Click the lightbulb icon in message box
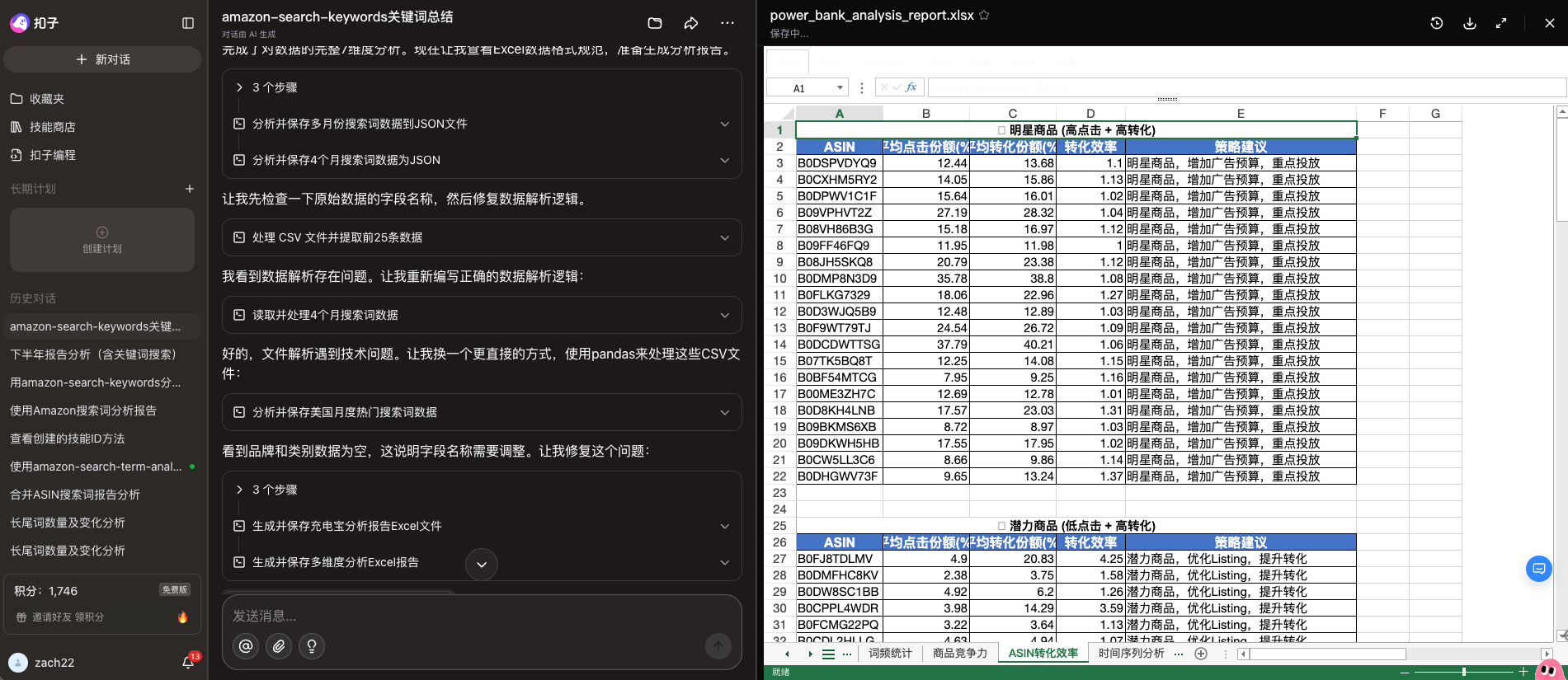The height and width of the screenshot is (680, 1568). point(312,646)
